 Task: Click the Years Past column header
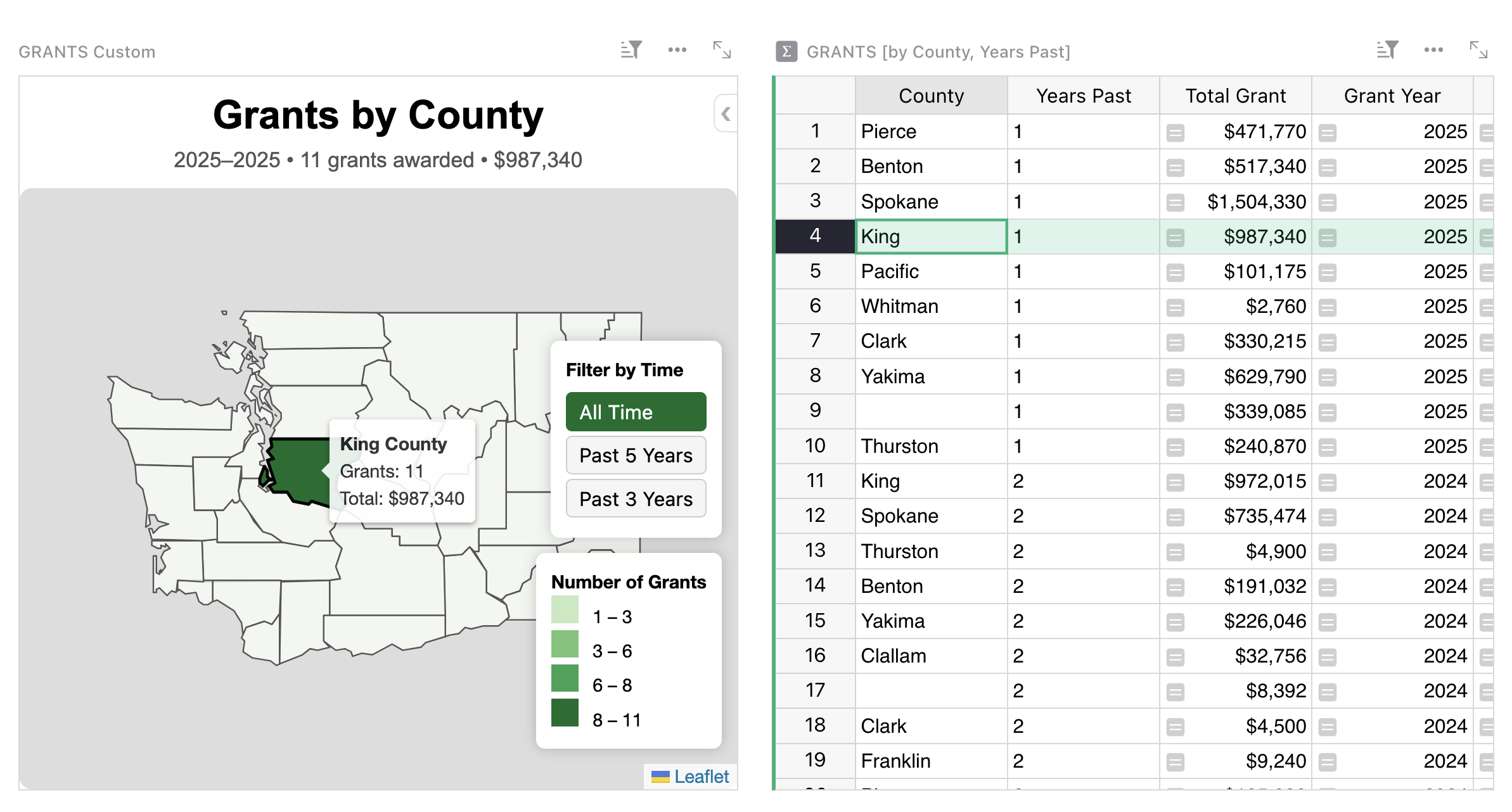[x=1083, y=96]
